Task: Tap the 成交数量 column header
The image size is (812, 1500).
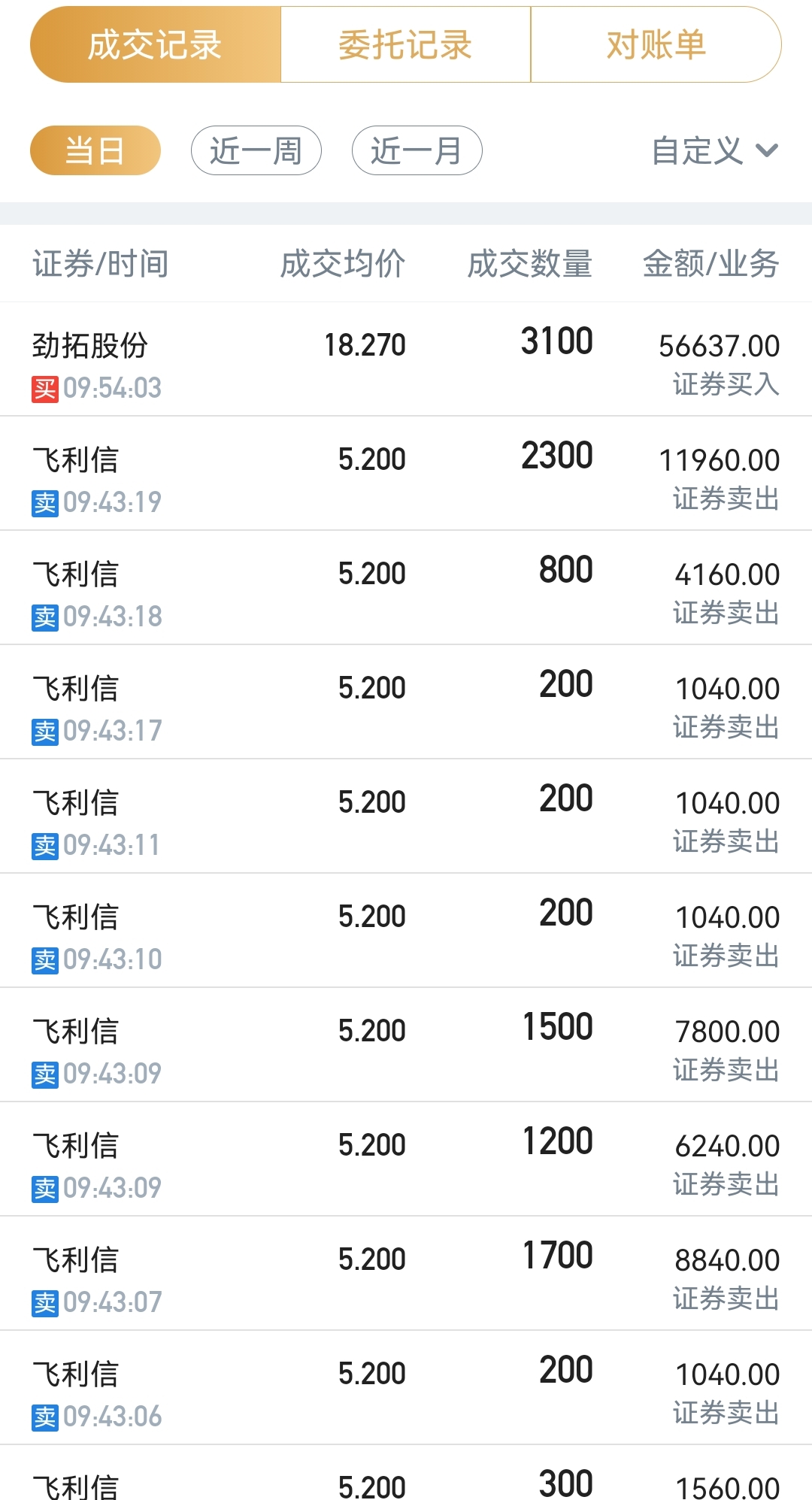Action: (530, 264)
